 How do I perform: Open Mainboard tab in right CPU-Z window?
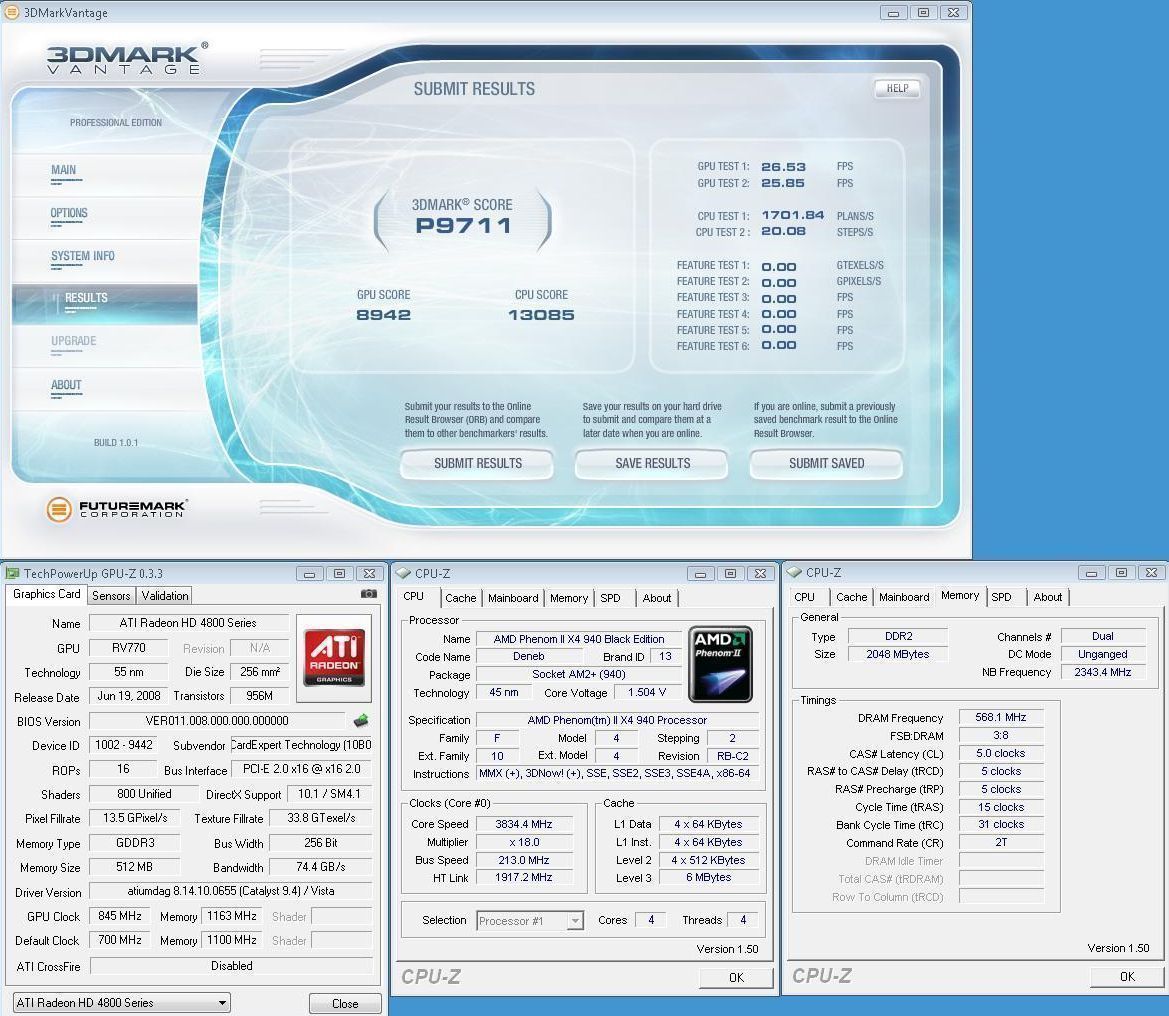pyautogui.click(x=904, y=597)
